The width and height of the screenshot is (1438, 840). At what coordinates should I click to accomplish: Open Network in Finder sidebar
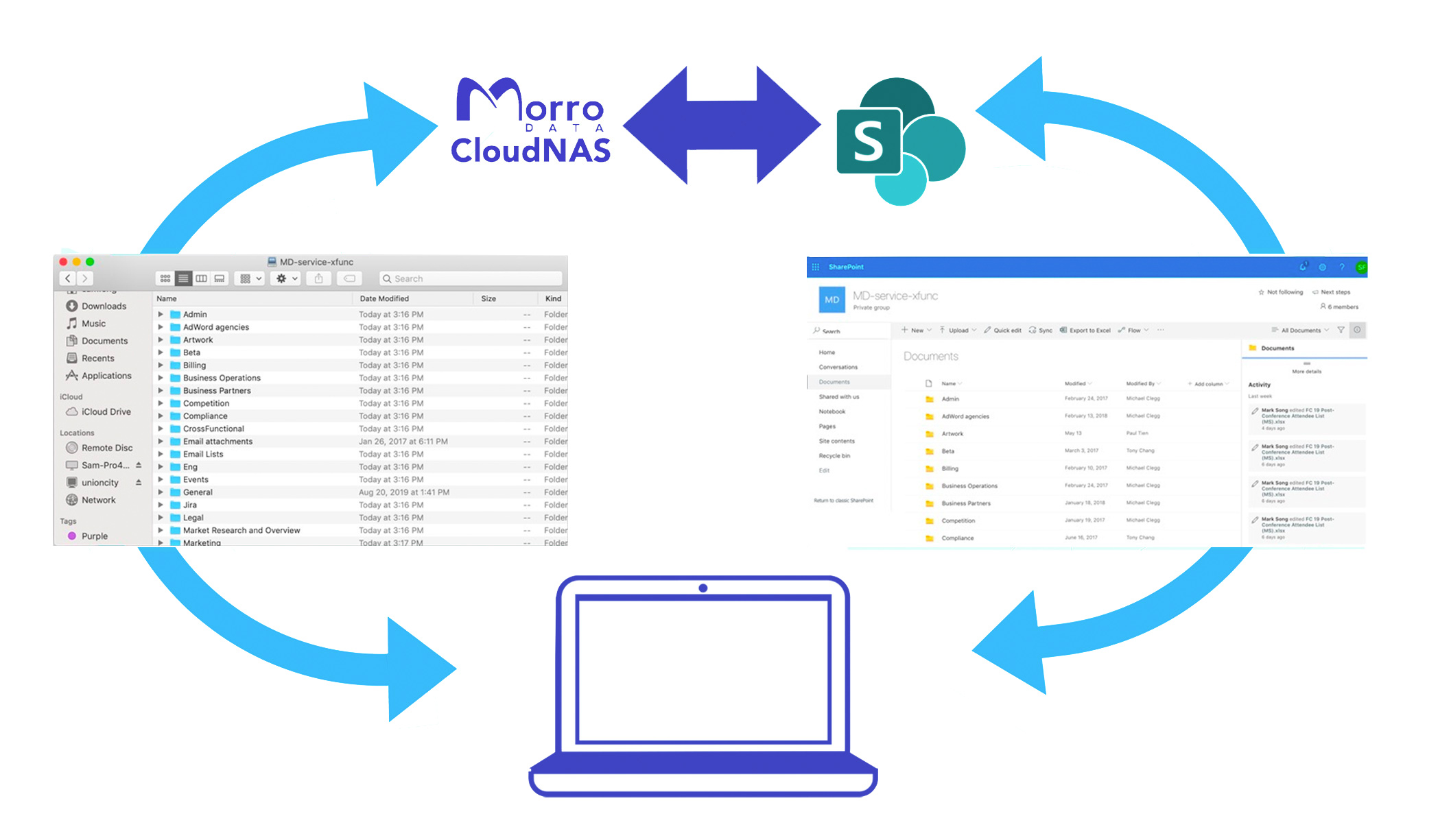(x=91, y=500)
